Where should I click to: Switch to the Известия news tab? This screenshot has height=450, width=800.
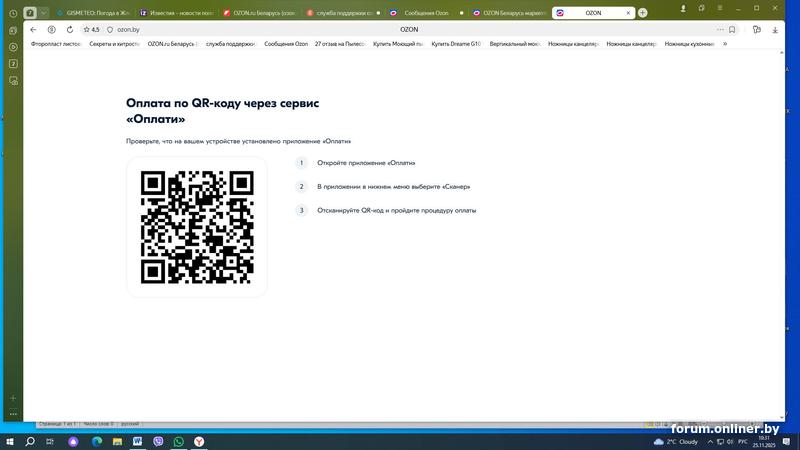pyautogui.click(x=177, y=13)
